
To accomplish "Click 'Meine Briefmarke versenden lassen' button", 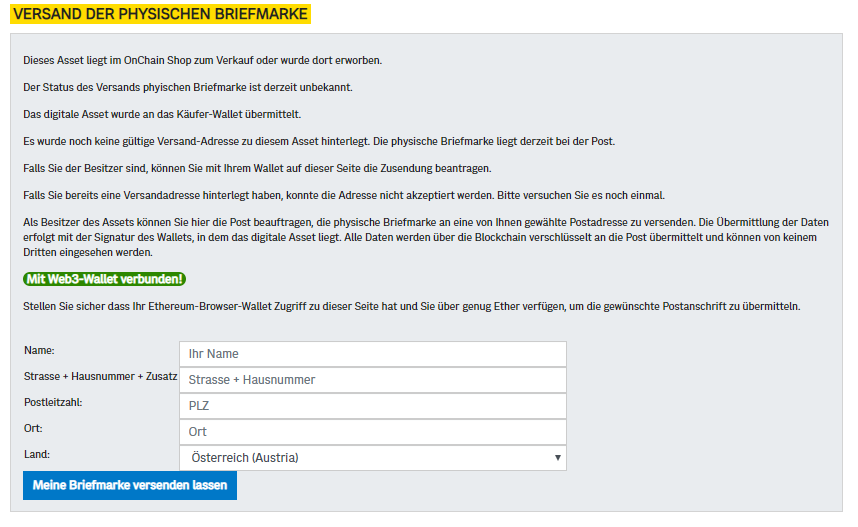I will [130, 485].
